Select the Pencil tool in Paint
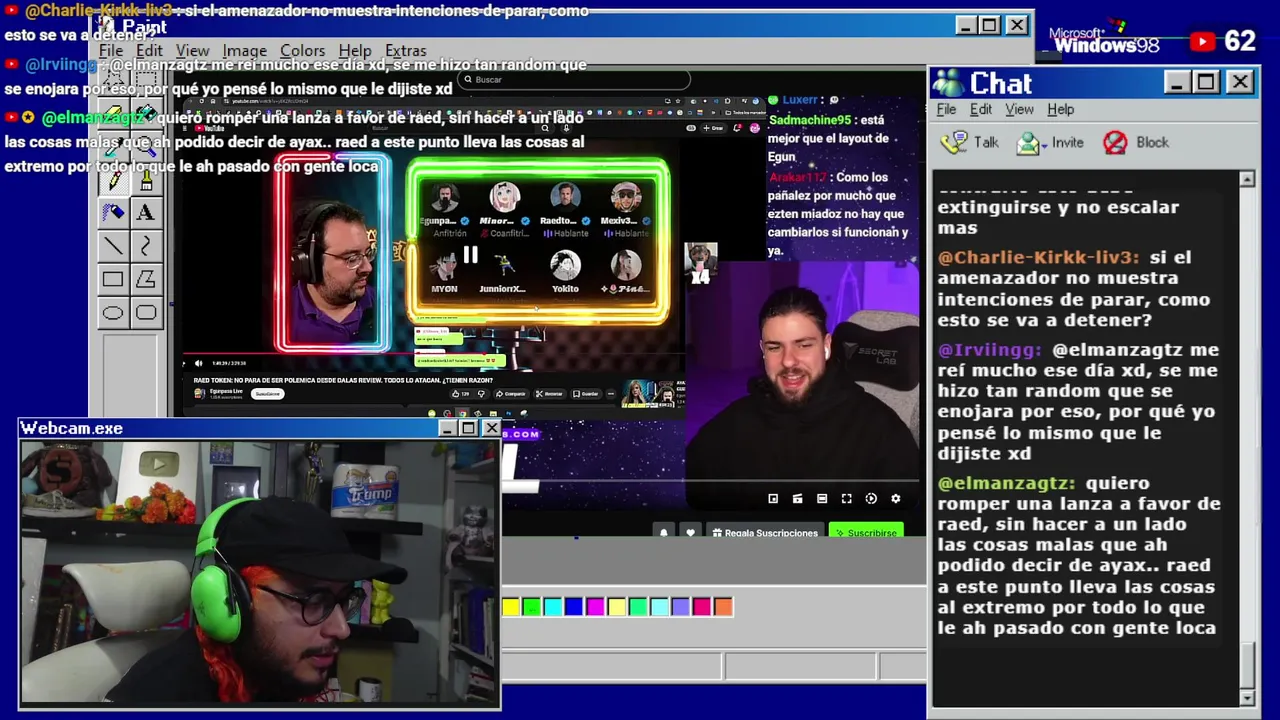The width and height of the screenshot is (1280, 720). pyautogui.click(x=113, y=179)
